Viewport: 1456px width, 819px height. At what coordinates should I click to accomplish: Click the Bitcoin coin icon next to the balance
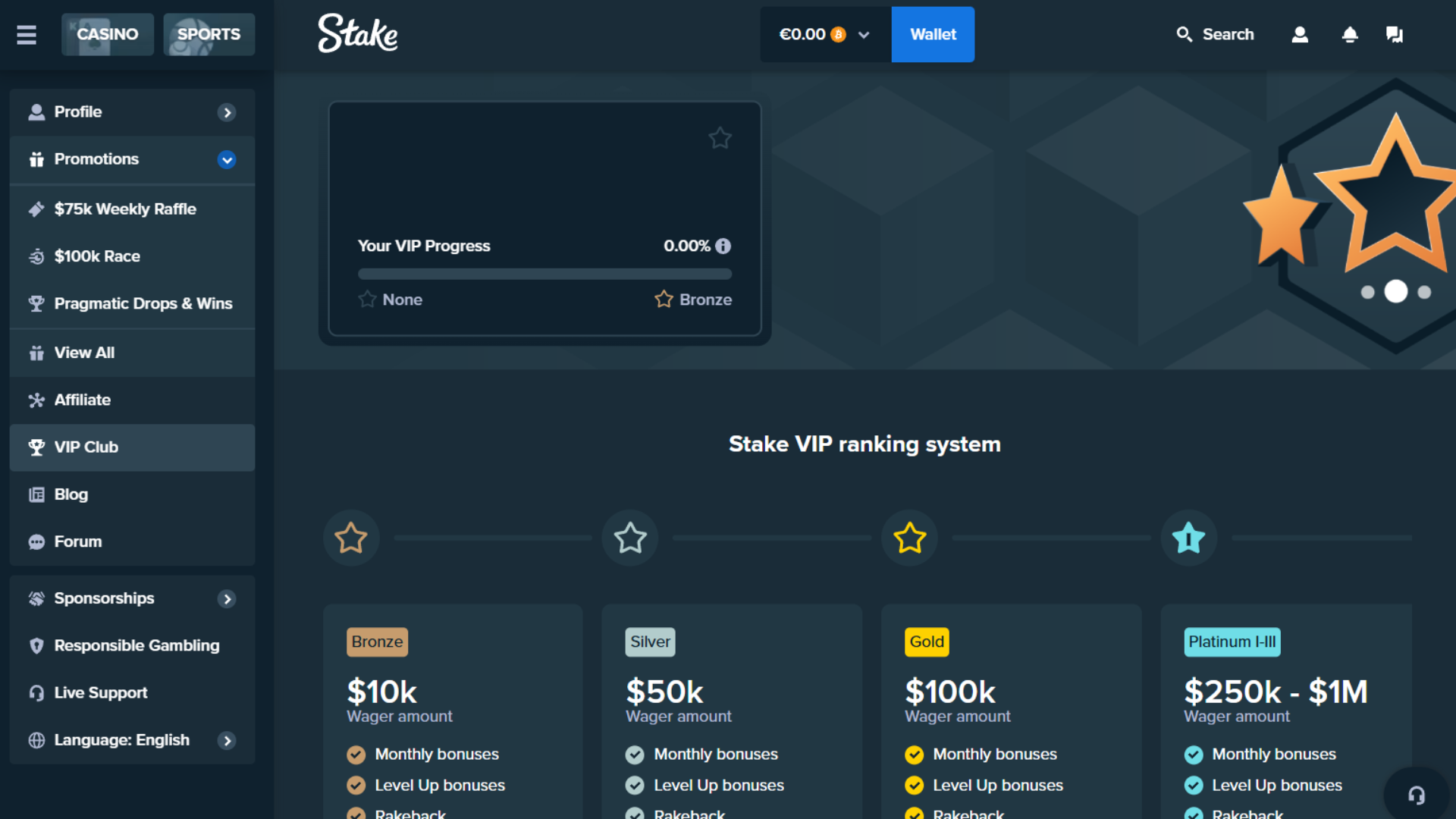coord(838,35)
